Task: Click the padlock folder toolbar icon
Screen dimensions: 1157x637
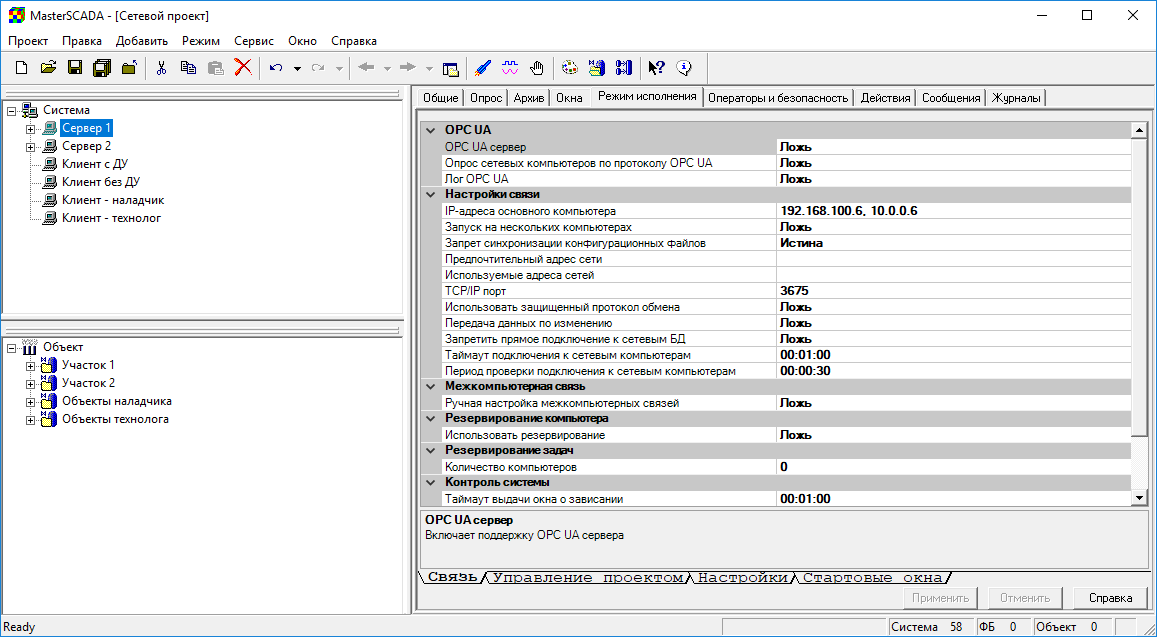Action: (x=129, y=68)
